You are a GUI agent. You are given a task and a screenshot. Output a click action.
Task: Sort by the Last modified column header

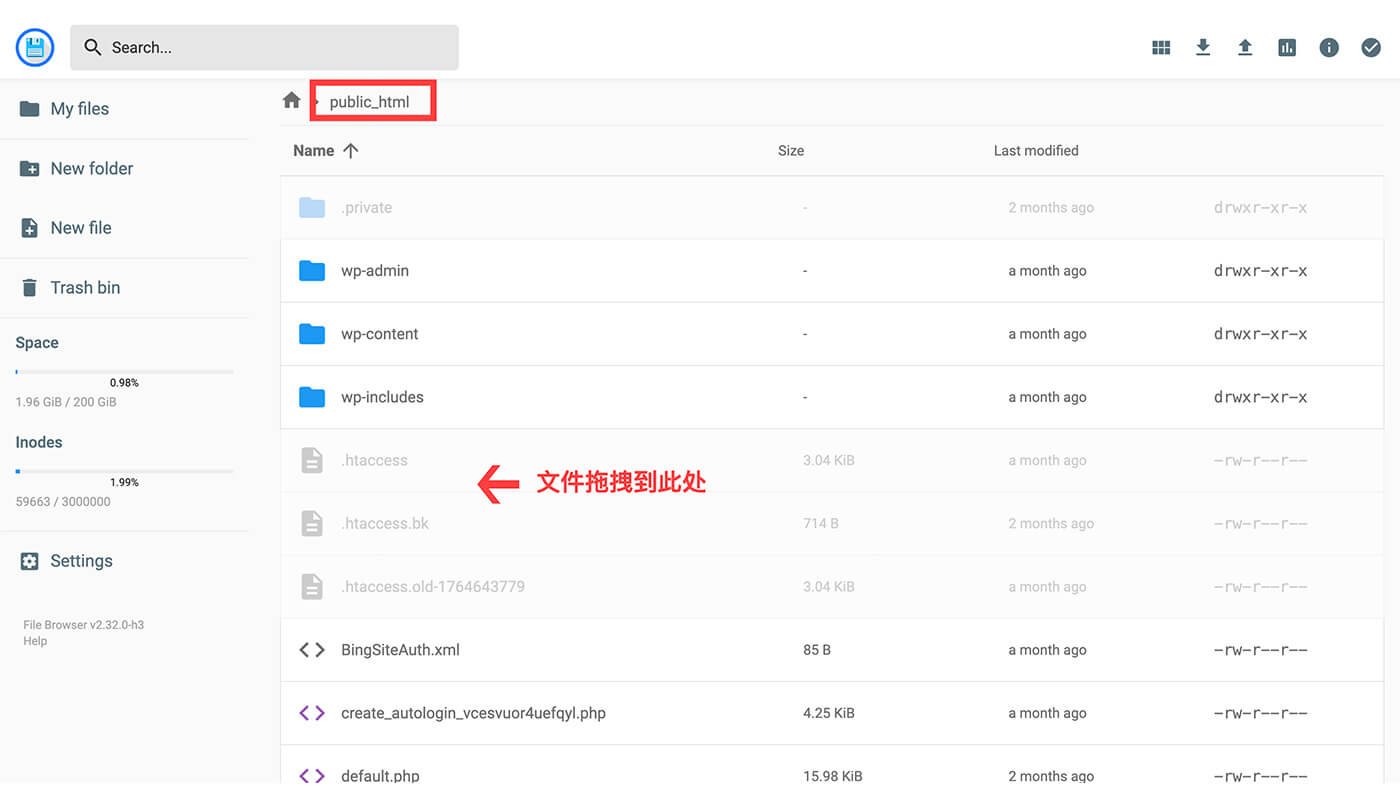coord(1036,150)
